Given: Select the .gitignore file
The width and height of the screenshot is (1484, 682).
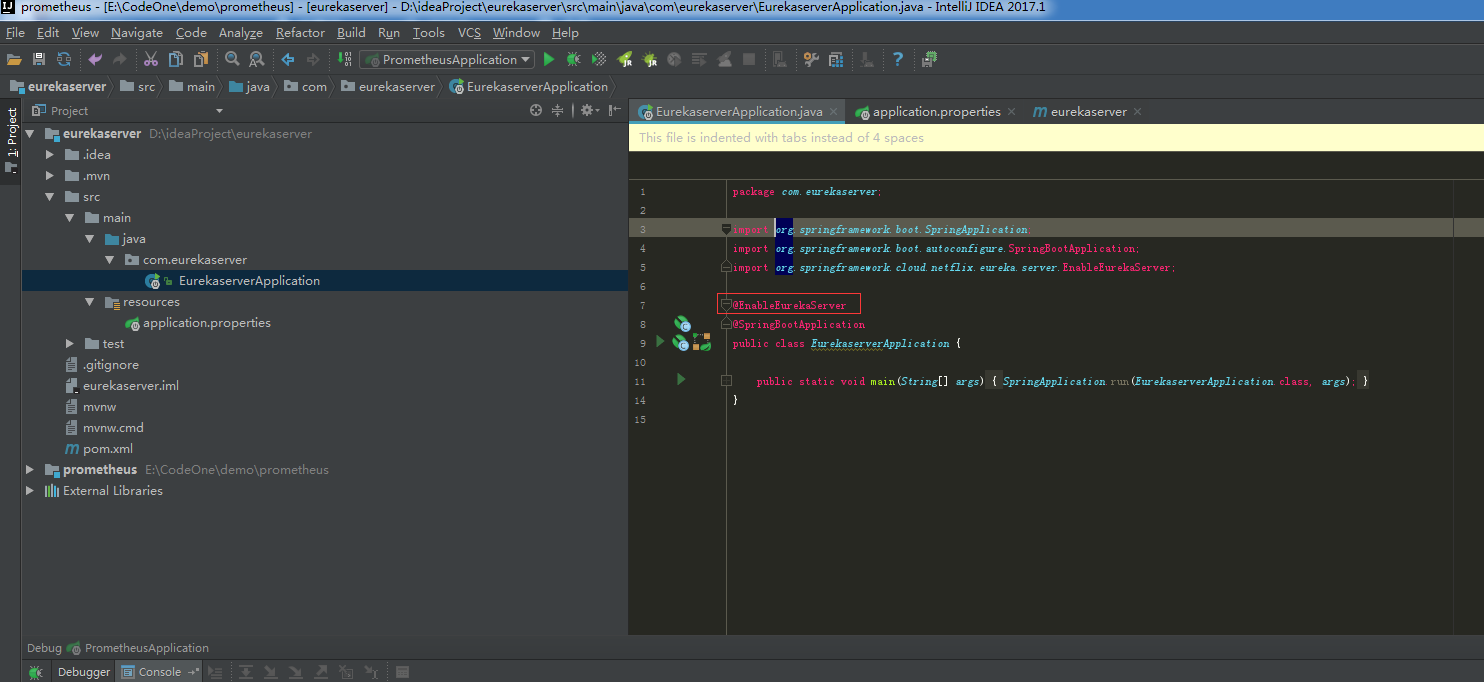Looking at the screenshot, I should tap(101, 364).
